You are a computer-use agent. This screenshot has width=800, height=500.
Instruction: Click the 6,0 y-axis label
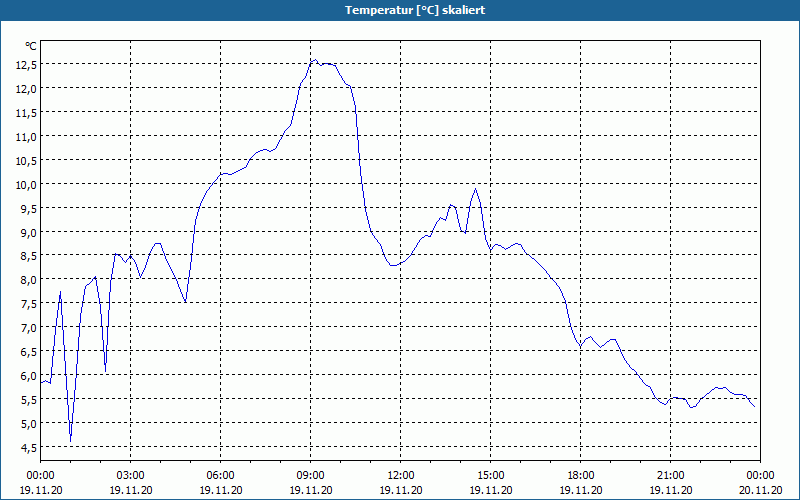tap(29, 376)
